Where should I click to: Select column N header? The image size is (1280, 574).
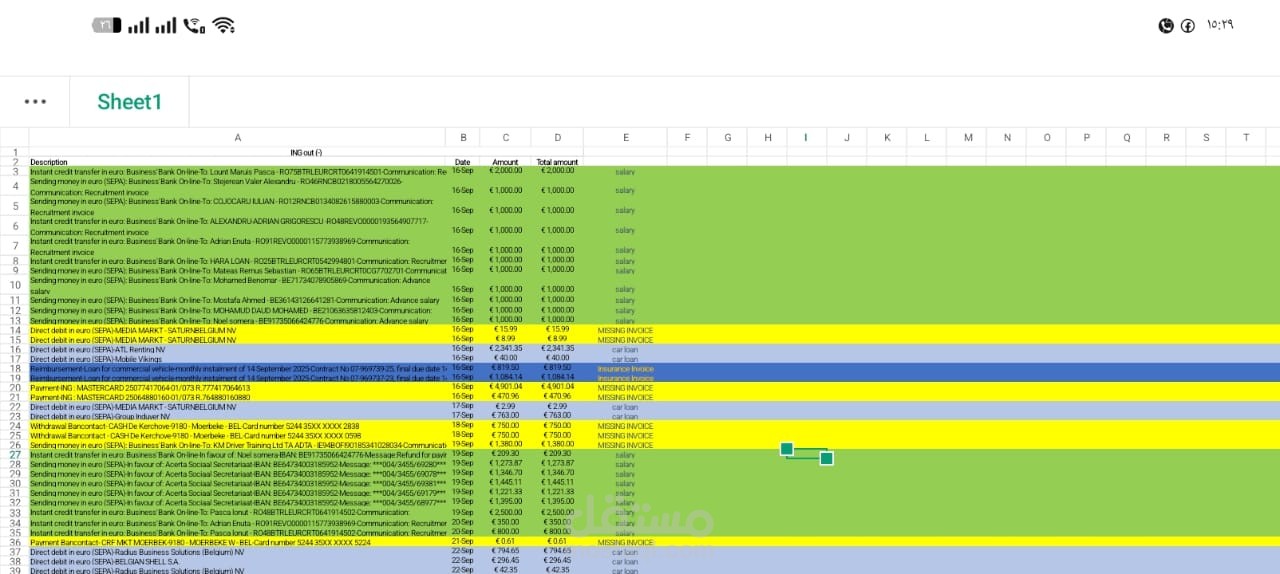(1007, 137)
